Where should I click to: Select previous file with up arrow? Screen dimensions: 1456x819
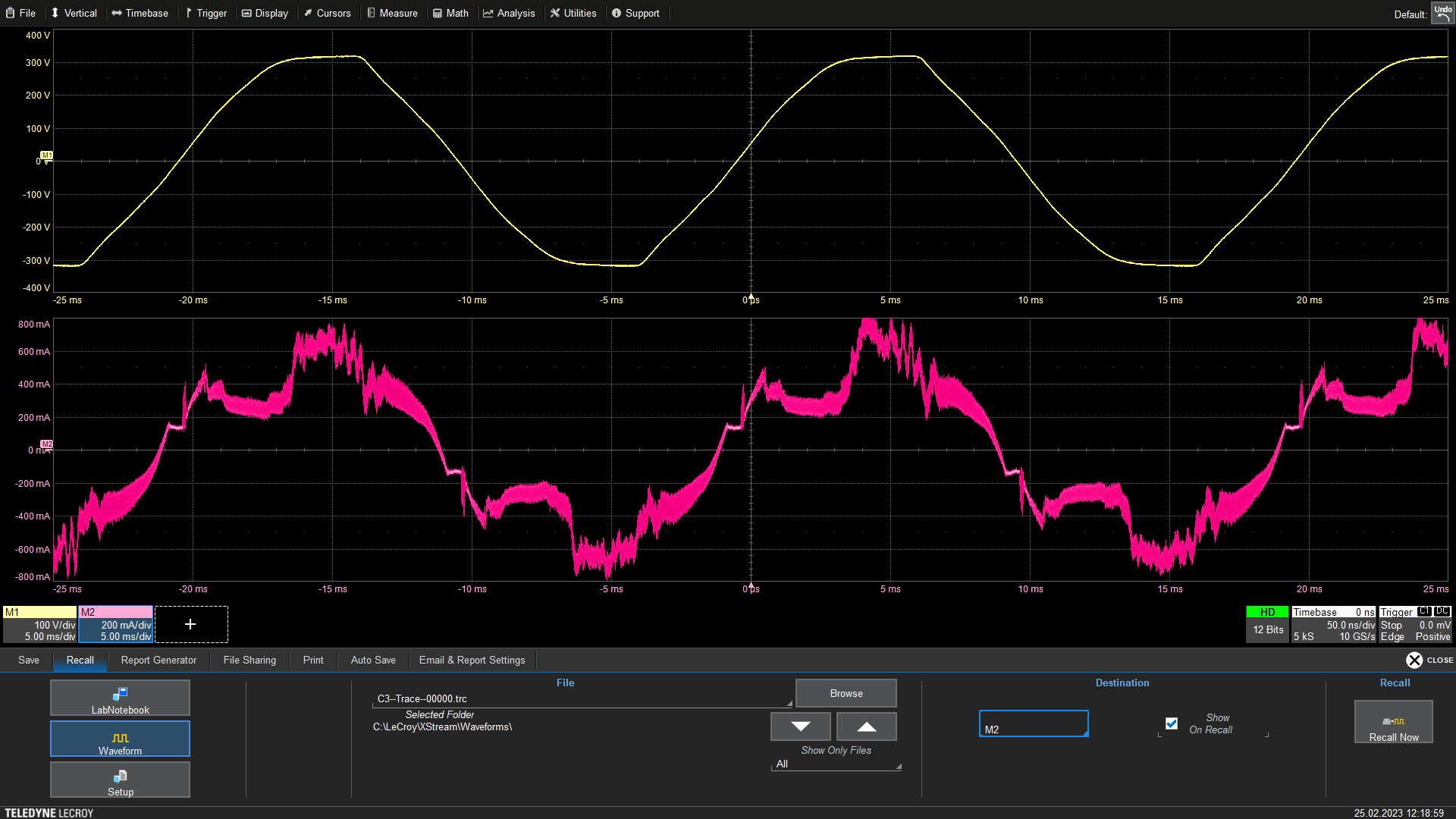point(866,726)
